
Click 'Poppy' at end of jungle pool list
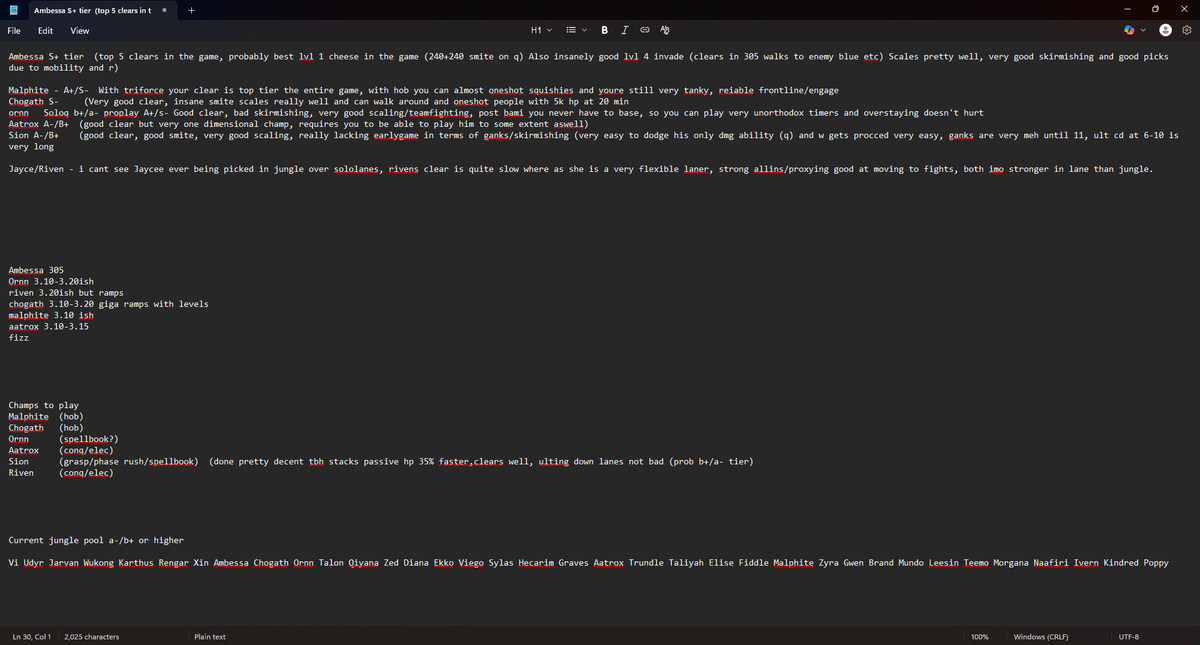point(1156,563)
